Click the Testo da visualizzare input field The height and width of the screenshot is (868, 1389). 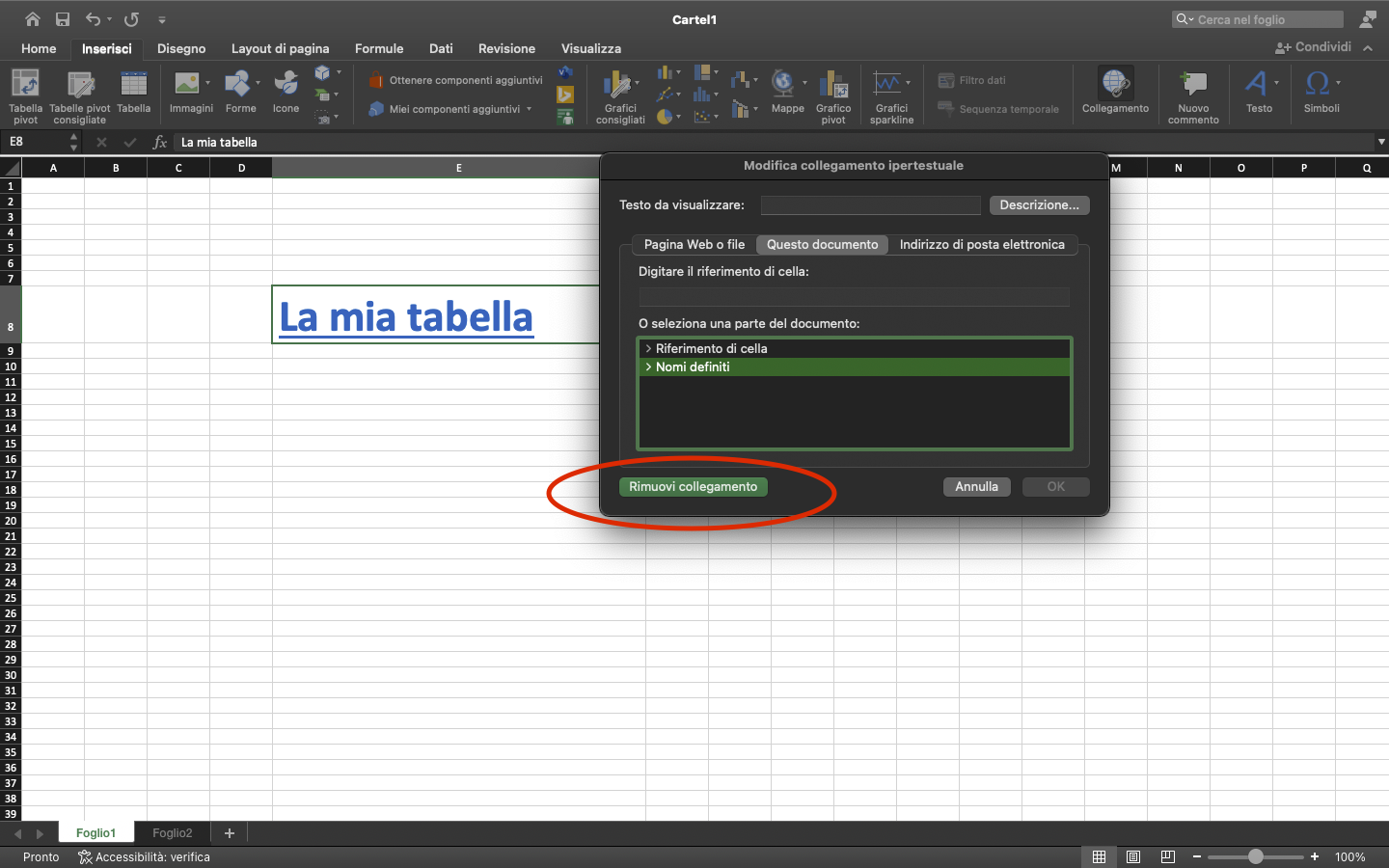[x=869, y=204]
